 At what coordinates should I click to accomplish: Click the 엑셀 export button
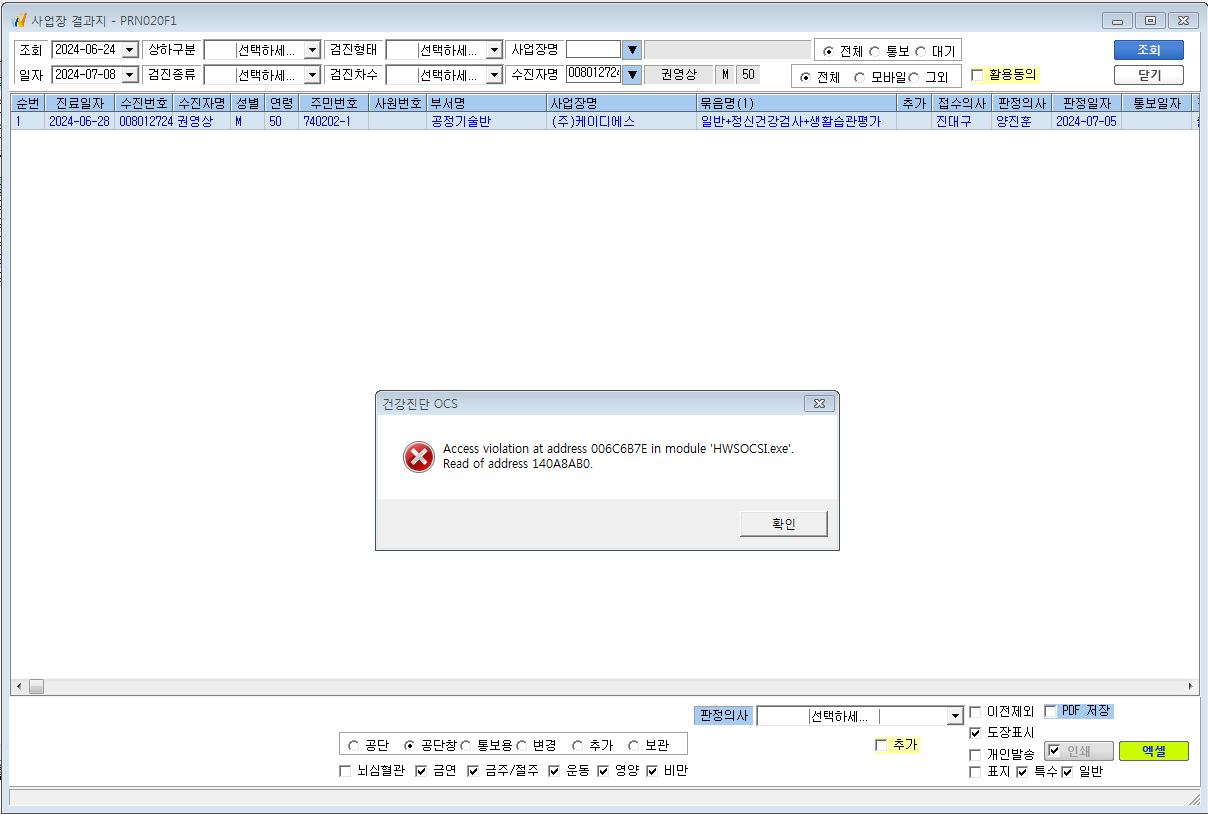point(1153,751)
